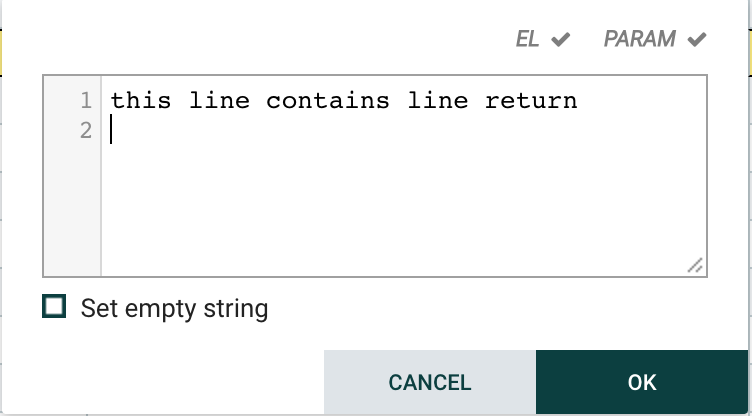Enable the Set empty string checkbox

click(x=54, y=306)
